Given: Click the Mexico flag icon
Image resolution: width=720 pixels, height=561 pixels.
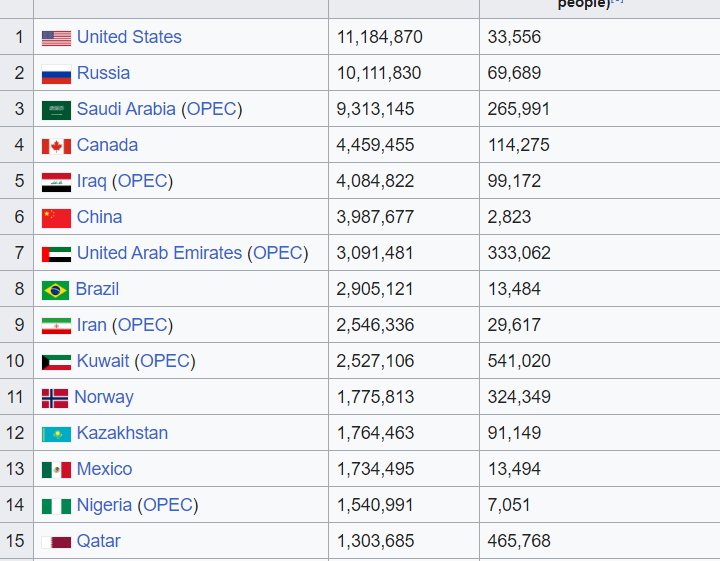Looking at the screenshot, I should [56, 470].
